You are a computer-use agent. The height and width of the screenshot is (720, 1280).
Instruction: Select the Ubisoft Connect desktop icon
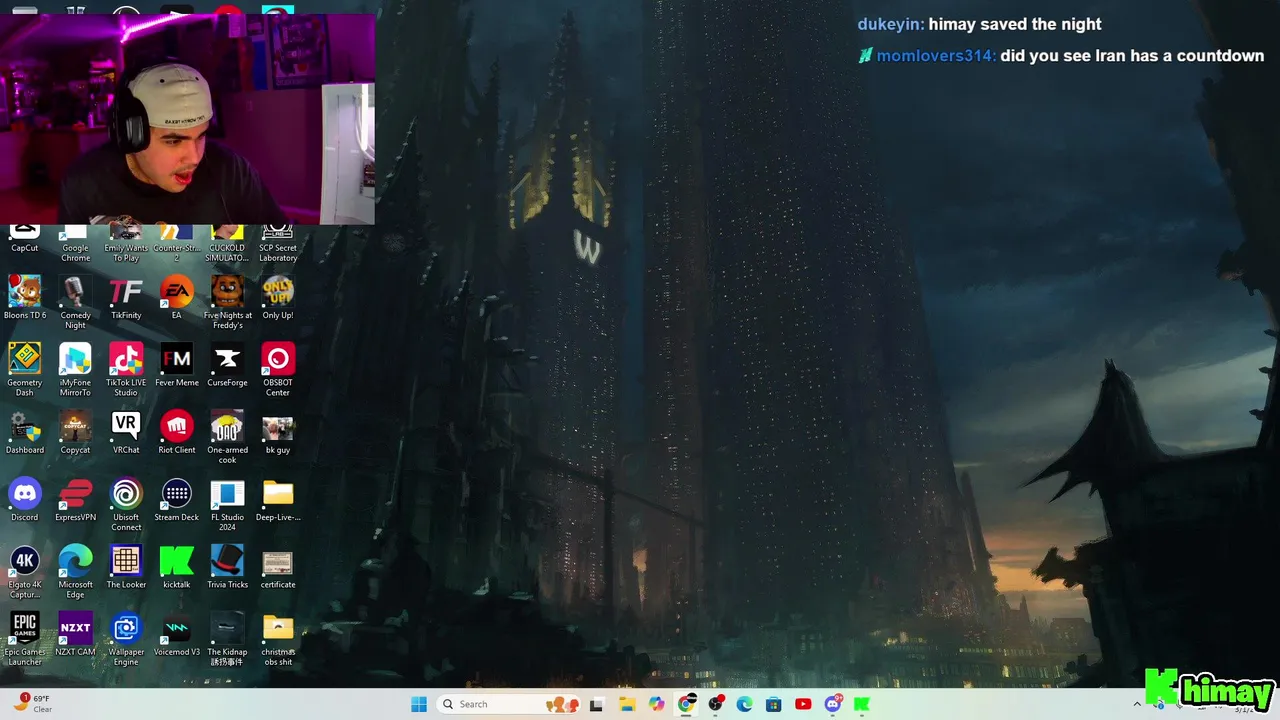(126, 505)
